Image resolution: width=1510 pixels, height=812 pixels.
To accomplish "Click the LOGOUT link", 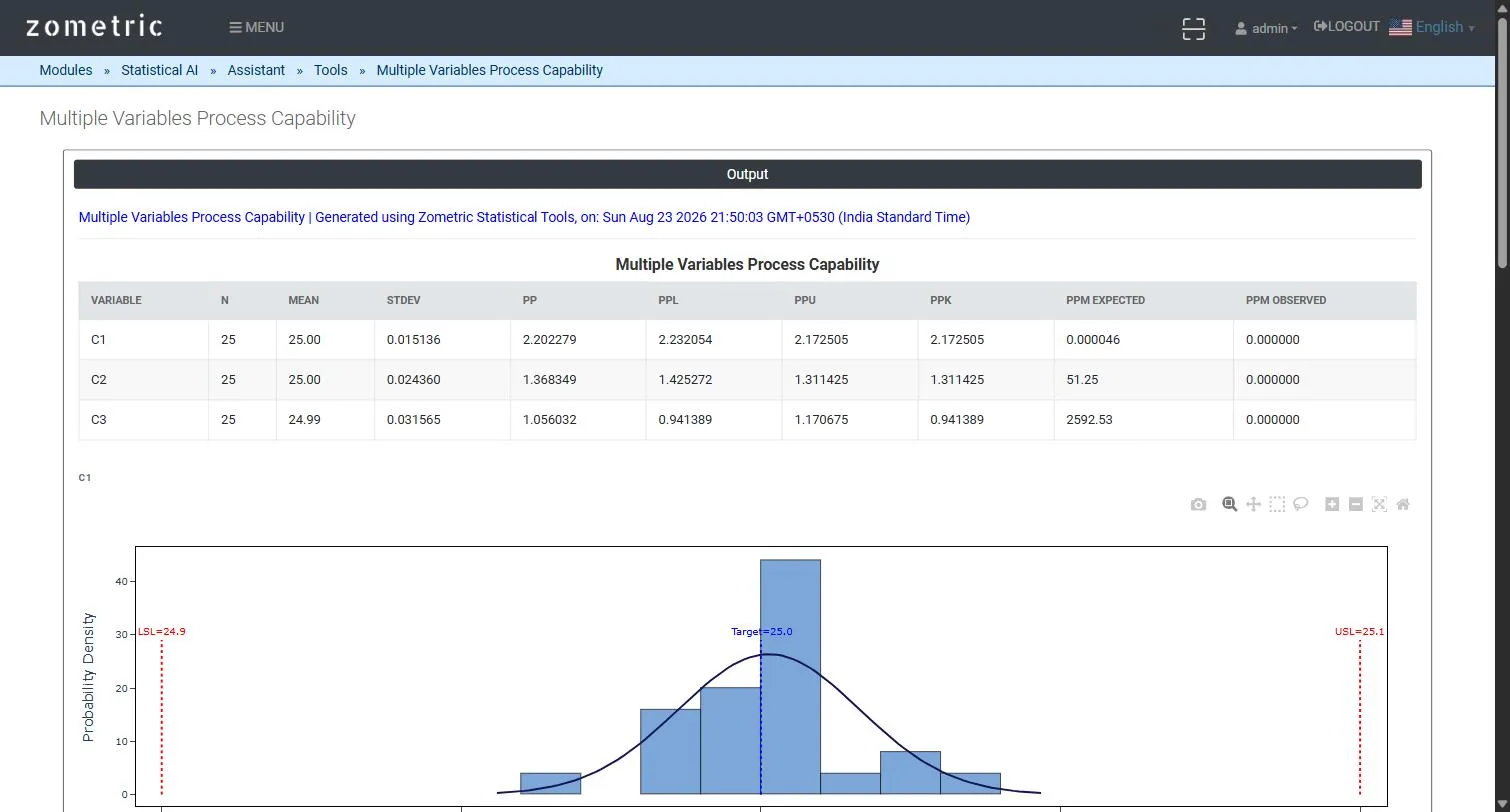I will click(x=1347, y=26).
